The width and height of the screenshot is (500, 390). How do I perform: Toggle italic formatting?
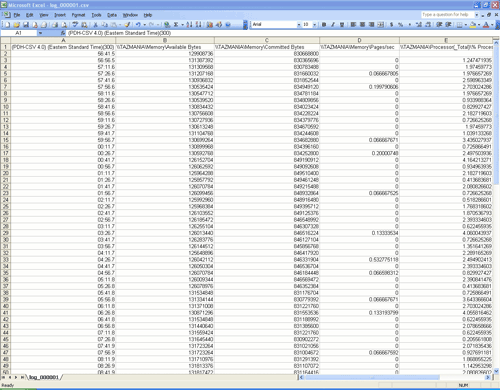click(x=333, y=25)
